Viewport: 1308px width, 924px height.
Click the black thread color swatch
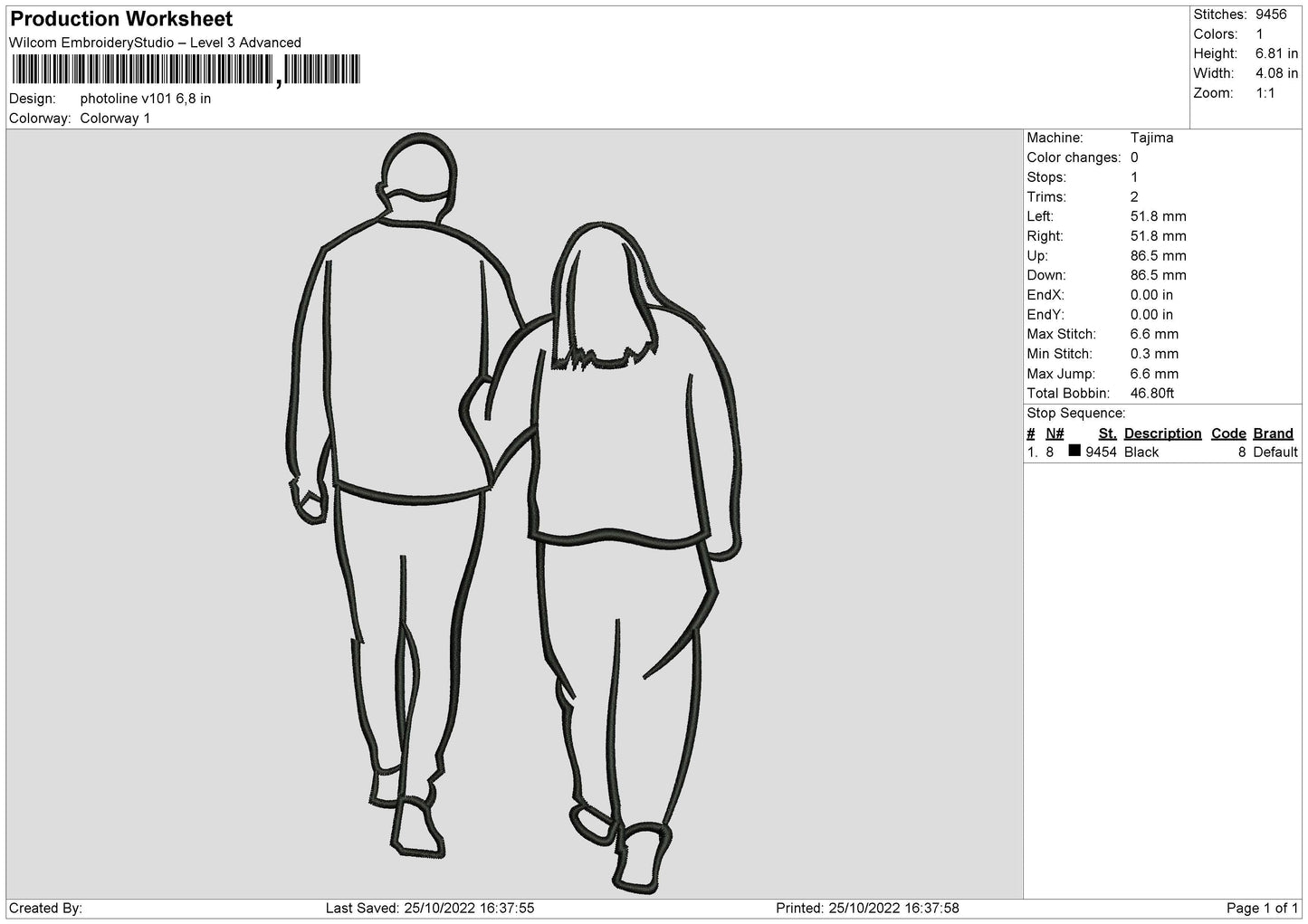point(1074,451)
